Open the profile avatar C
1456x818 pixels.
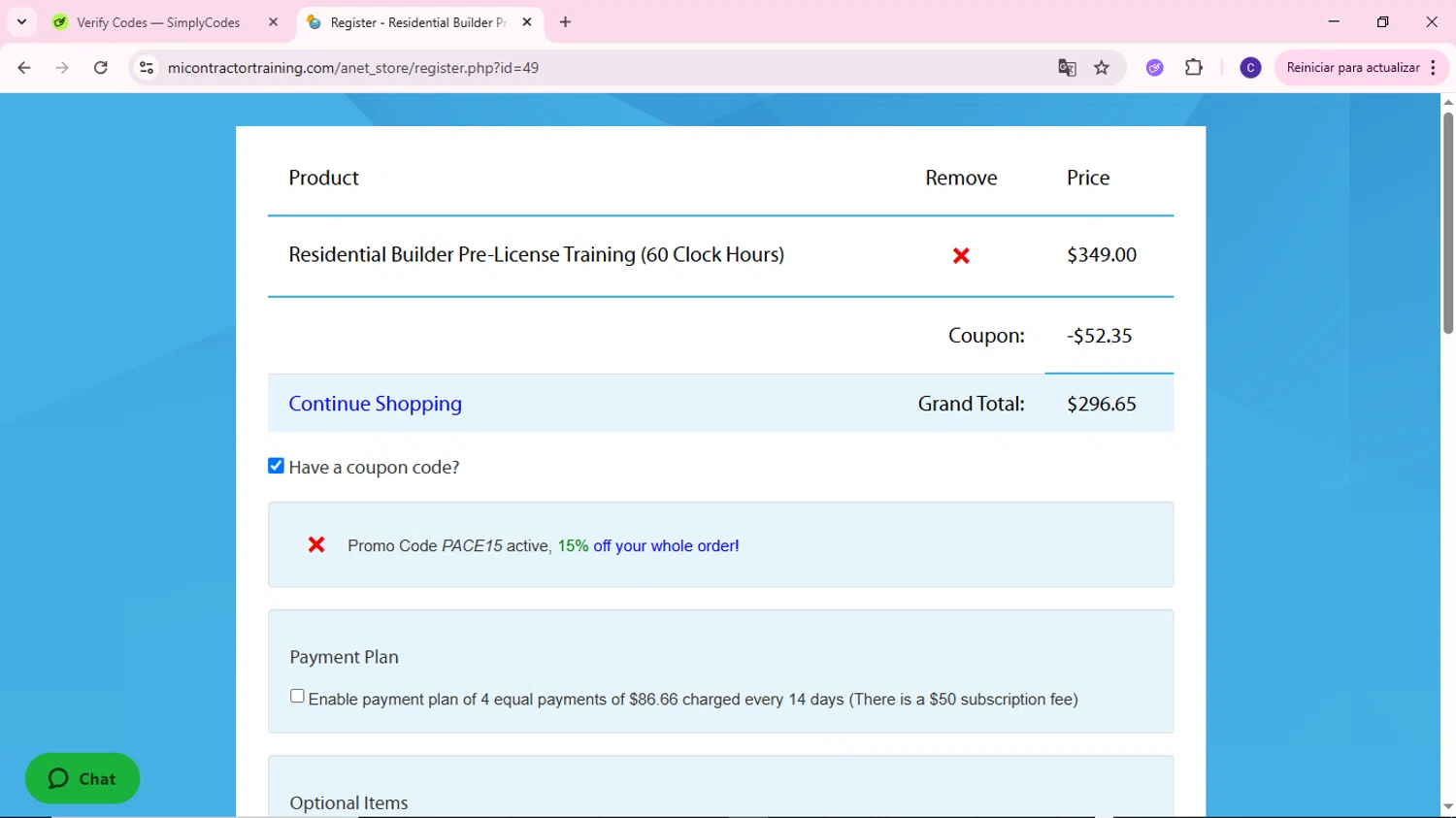[1250, 68]
